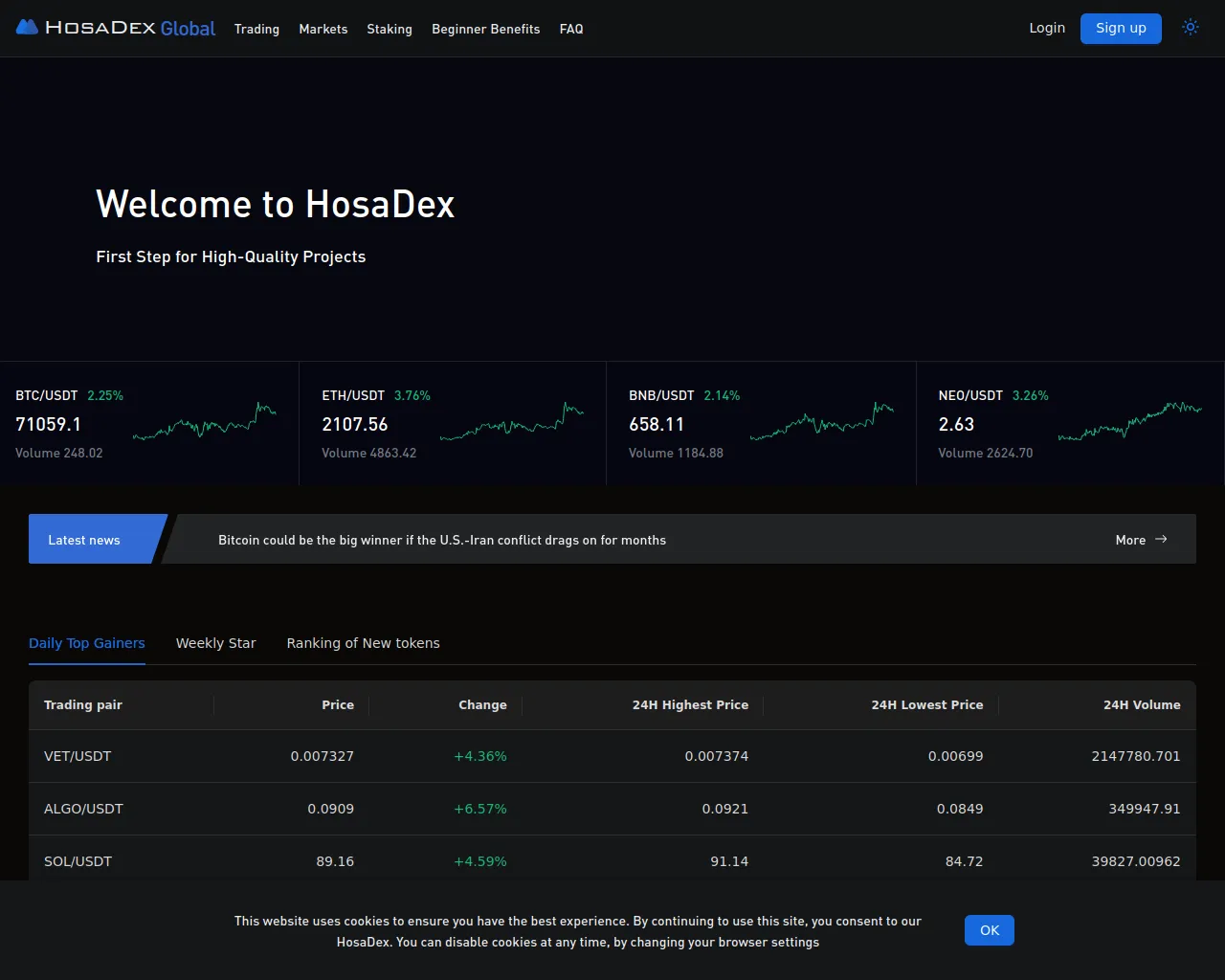Image resolution: width=1225 pixels, height=980 pixels.
Task: Click VET change value +4.36%
Action: (x=480, y=756)
